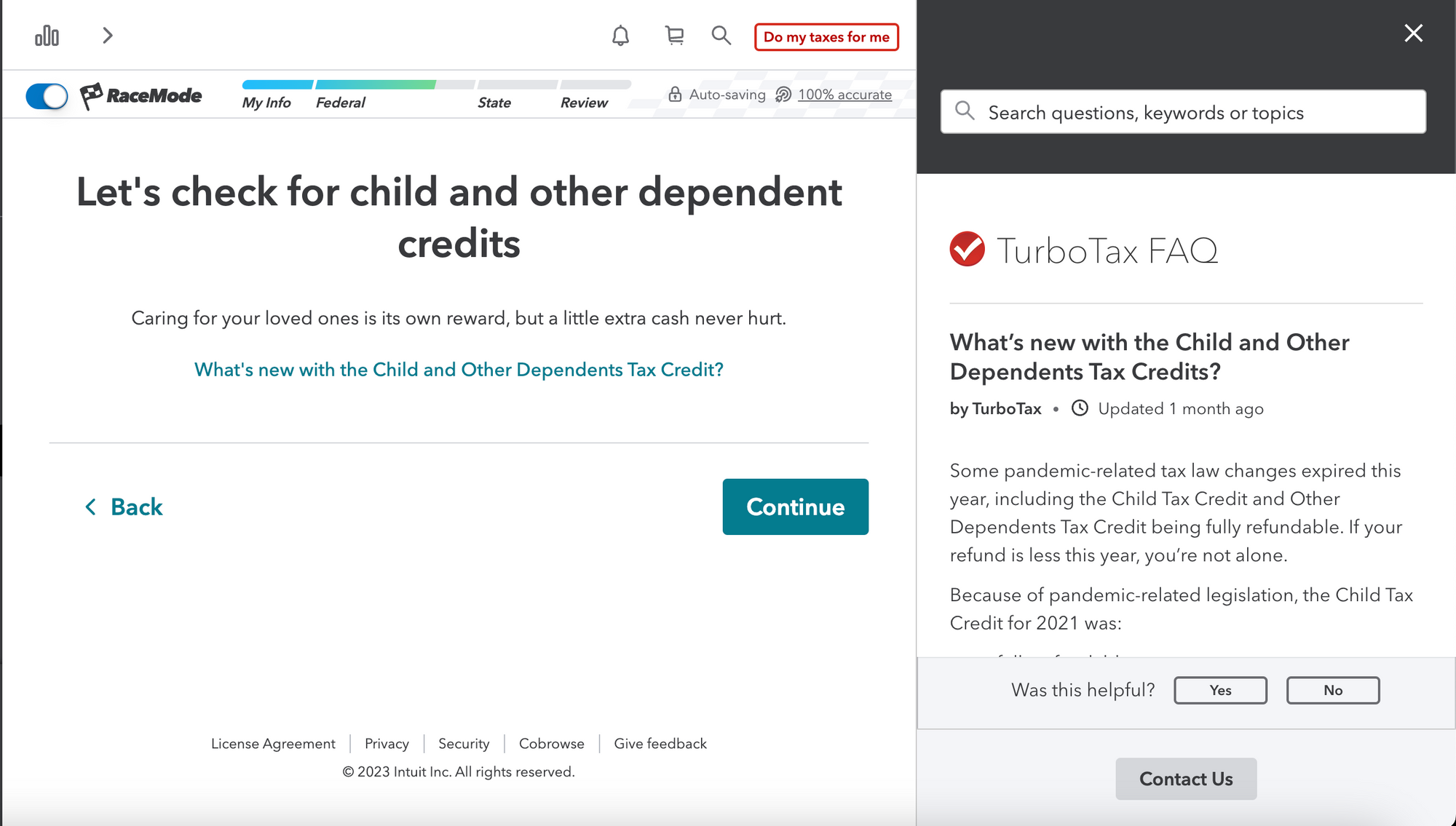Viewport: 1456px width, 826px height.
Task: Go to the Review section
Action: [x=584, y=103]
